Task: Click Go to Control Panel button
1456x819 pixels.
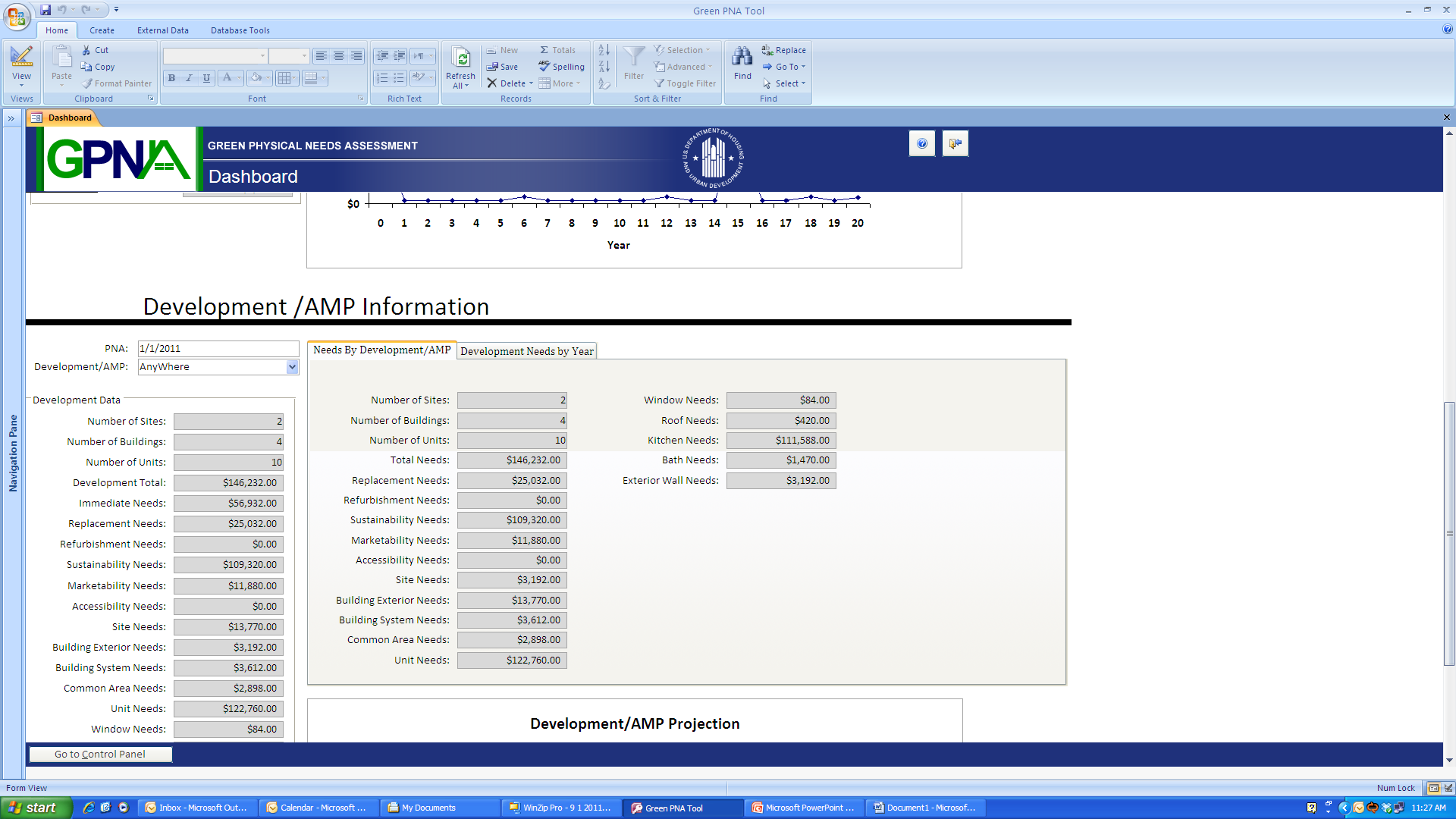Action: [x=100, y=754]
